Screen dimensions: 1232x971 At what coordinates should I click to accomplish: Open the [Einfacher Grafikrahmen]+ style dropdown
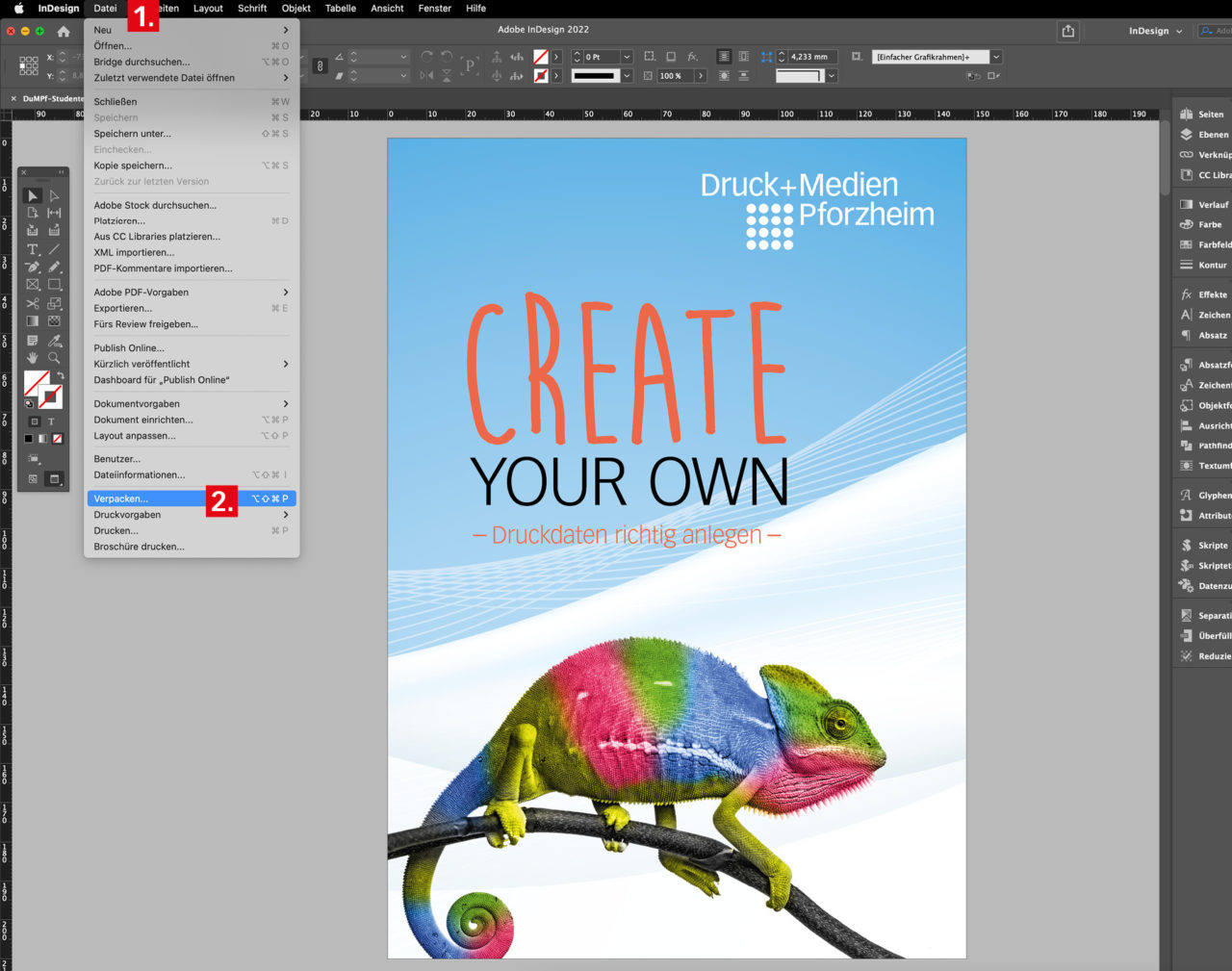996,56
